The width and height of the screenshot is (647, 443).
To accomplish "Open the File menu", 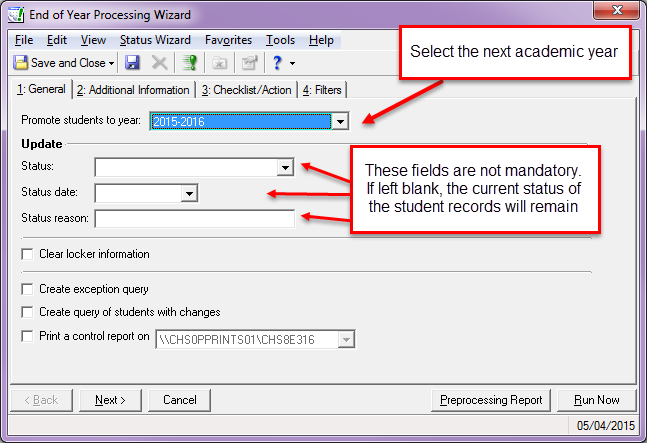I will (24, 40).
